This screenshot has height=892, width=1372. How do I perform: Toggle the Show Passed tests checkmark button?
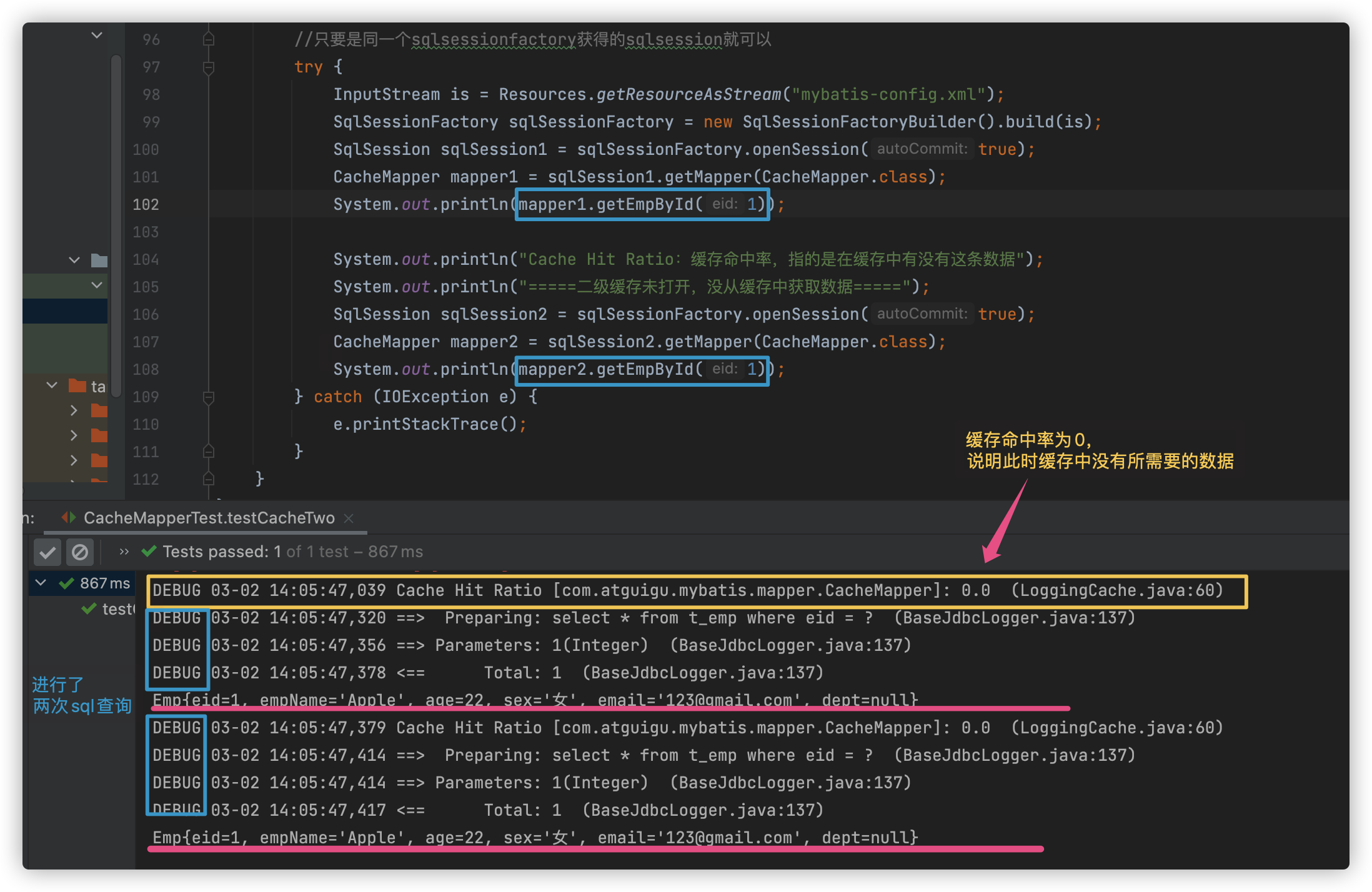pyautogui.click(x=47, y=552)
